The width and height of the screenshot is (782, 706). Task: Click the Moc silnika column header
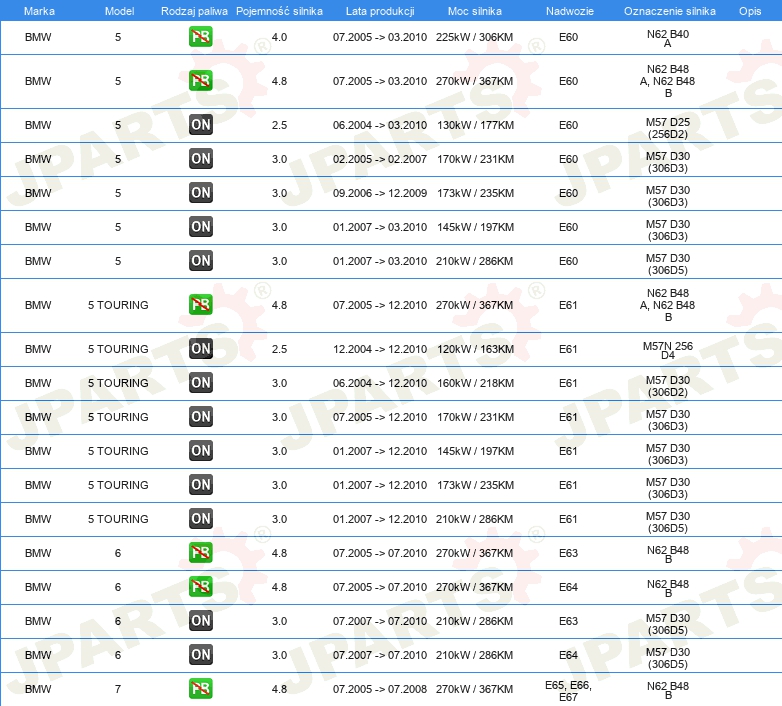tap(475, 10)
